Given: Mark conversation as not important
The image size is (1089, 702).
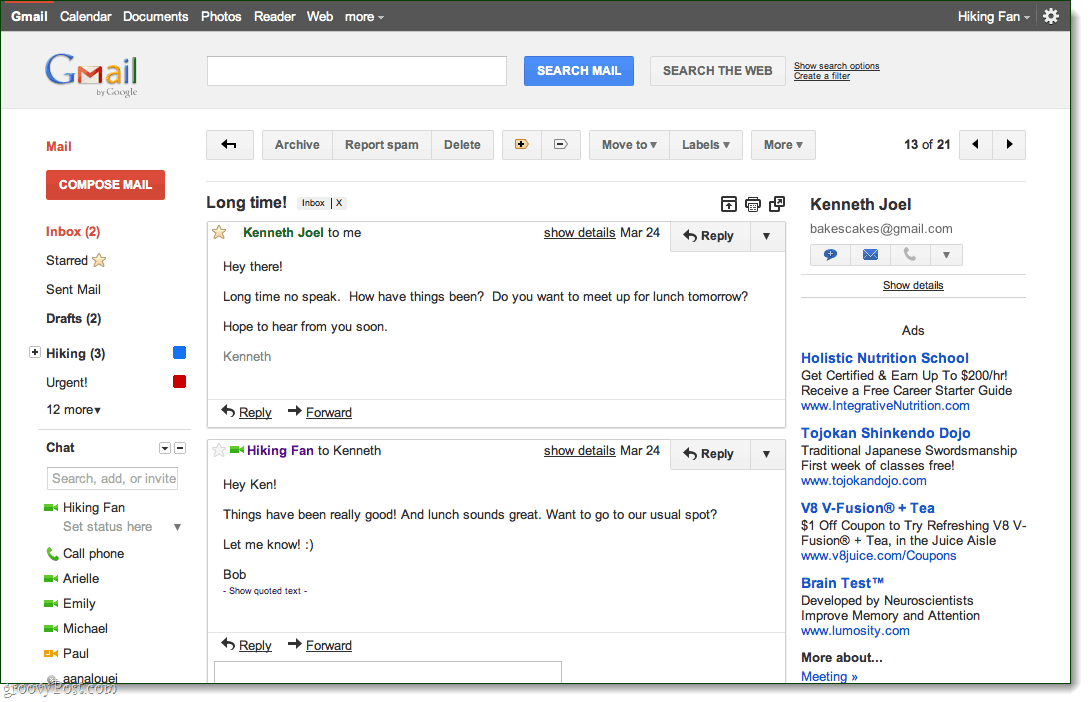Looking at the screenshot, I should coord(560,144).
